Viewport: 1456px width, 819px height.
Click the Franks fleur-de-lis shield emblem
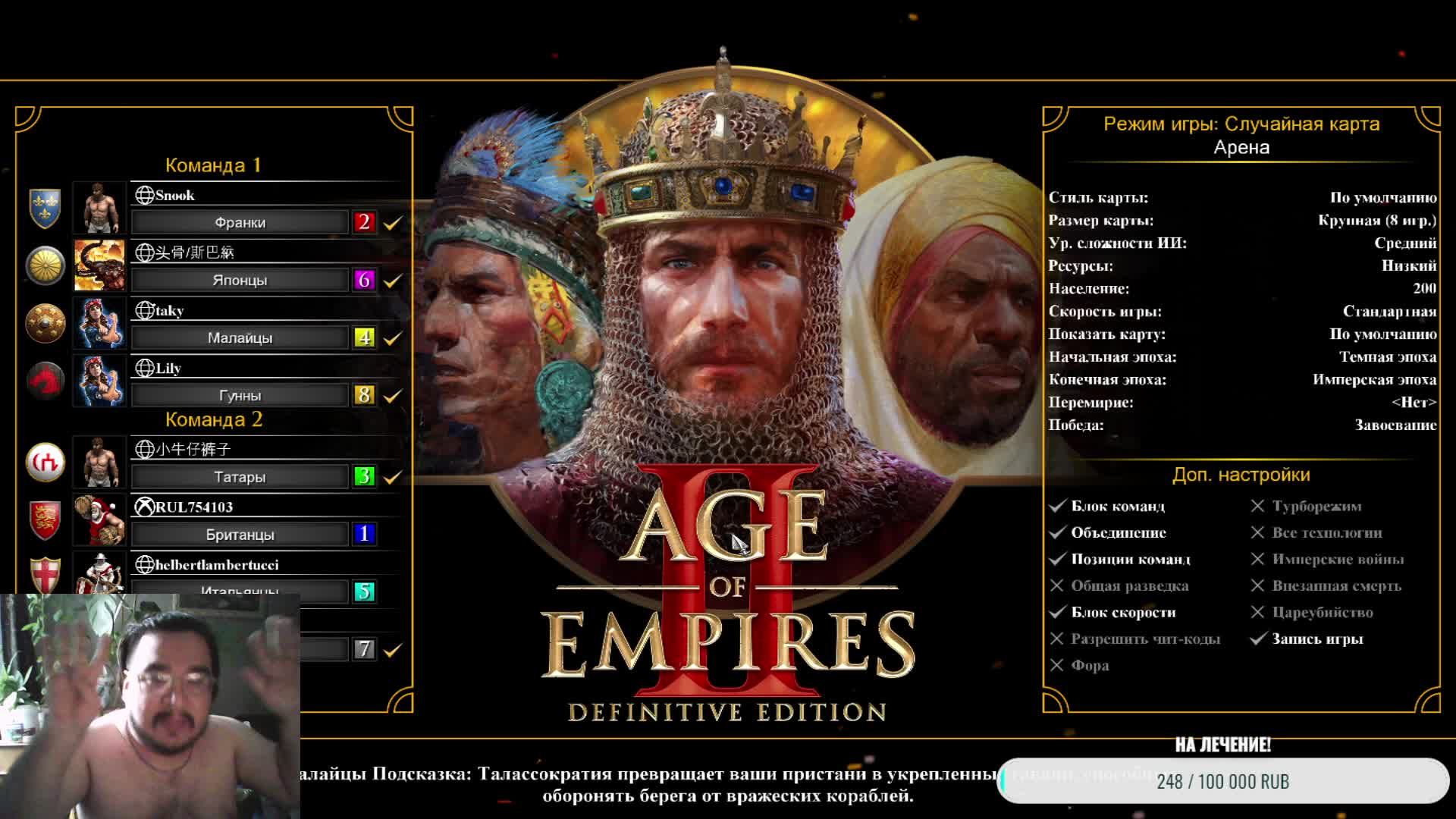point(45,208)
